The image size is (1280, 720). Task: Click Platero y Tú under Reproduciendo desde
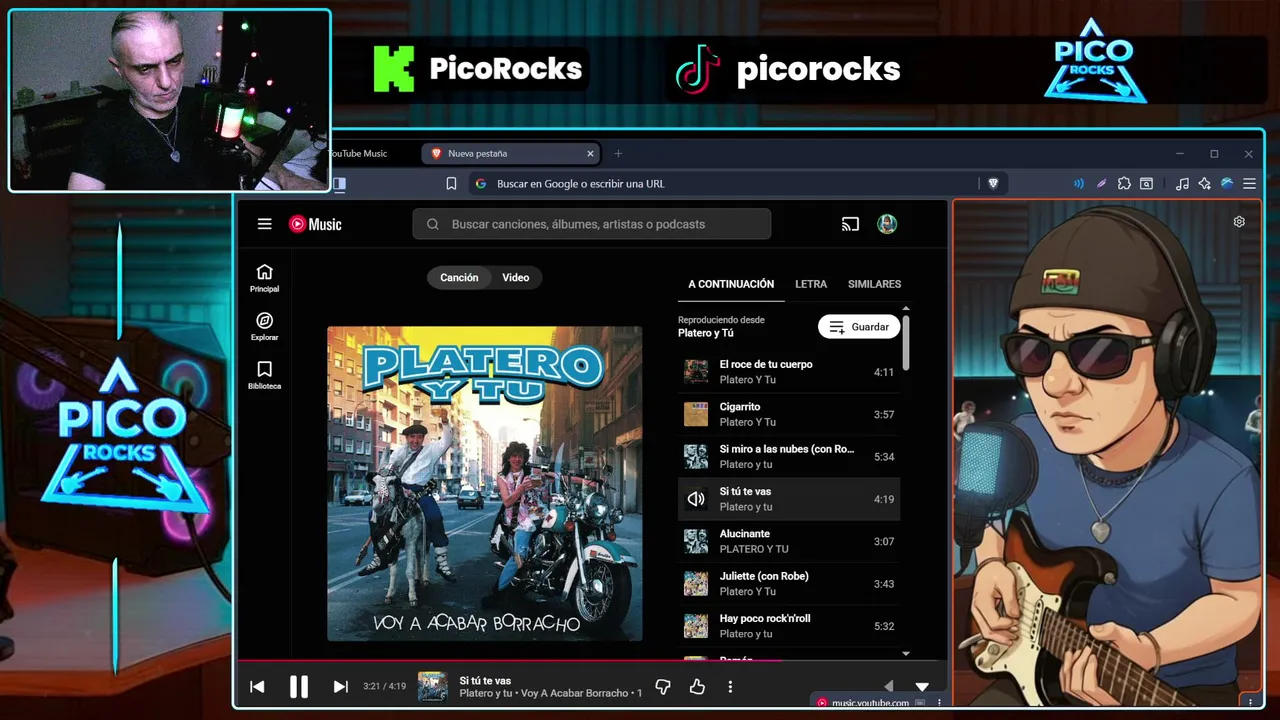pyautogui.click(x=706, y=333)
